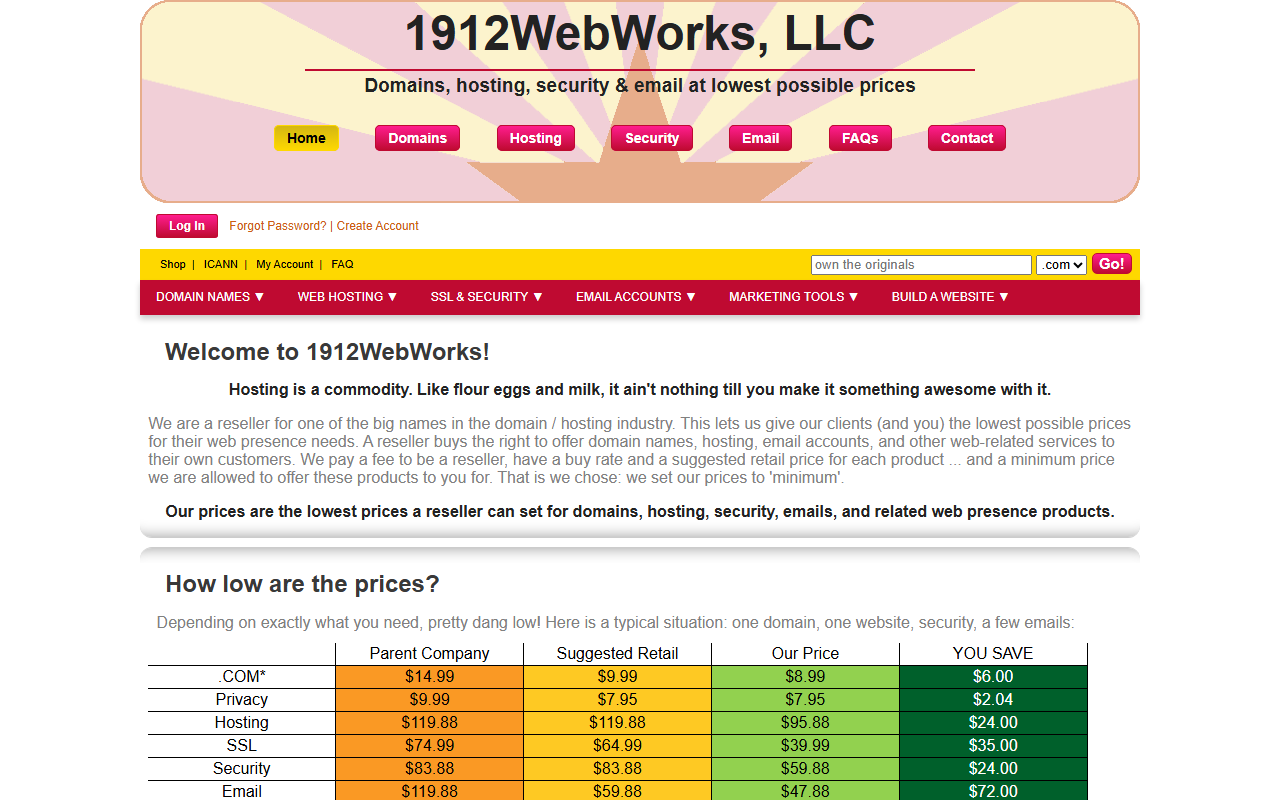The image size is (1280, 800).
Task: Click the .COM* row label
Action: pyautogui.click(x=241, y=677)
